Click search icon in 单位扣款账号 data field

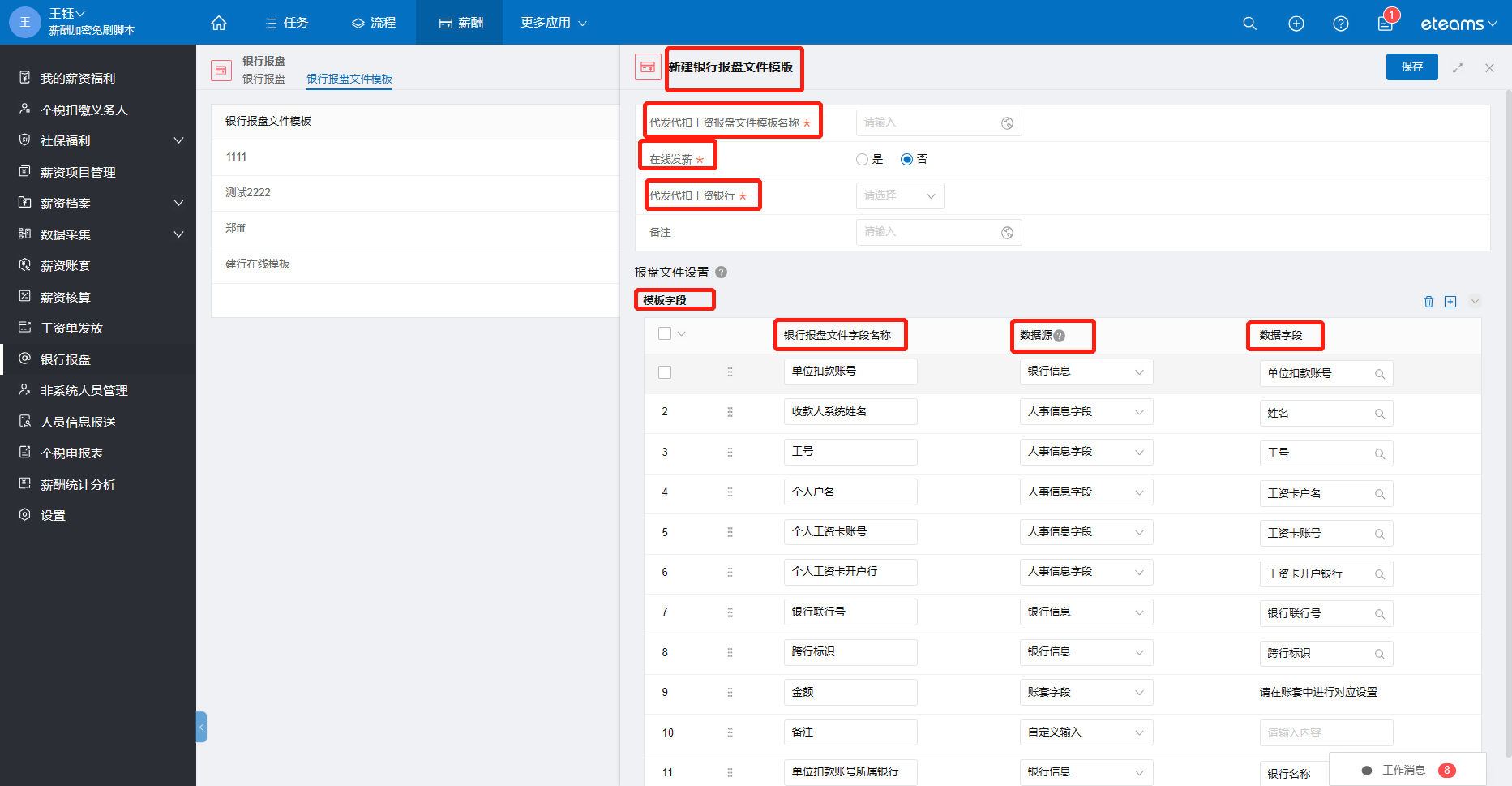coord(1380,374)
